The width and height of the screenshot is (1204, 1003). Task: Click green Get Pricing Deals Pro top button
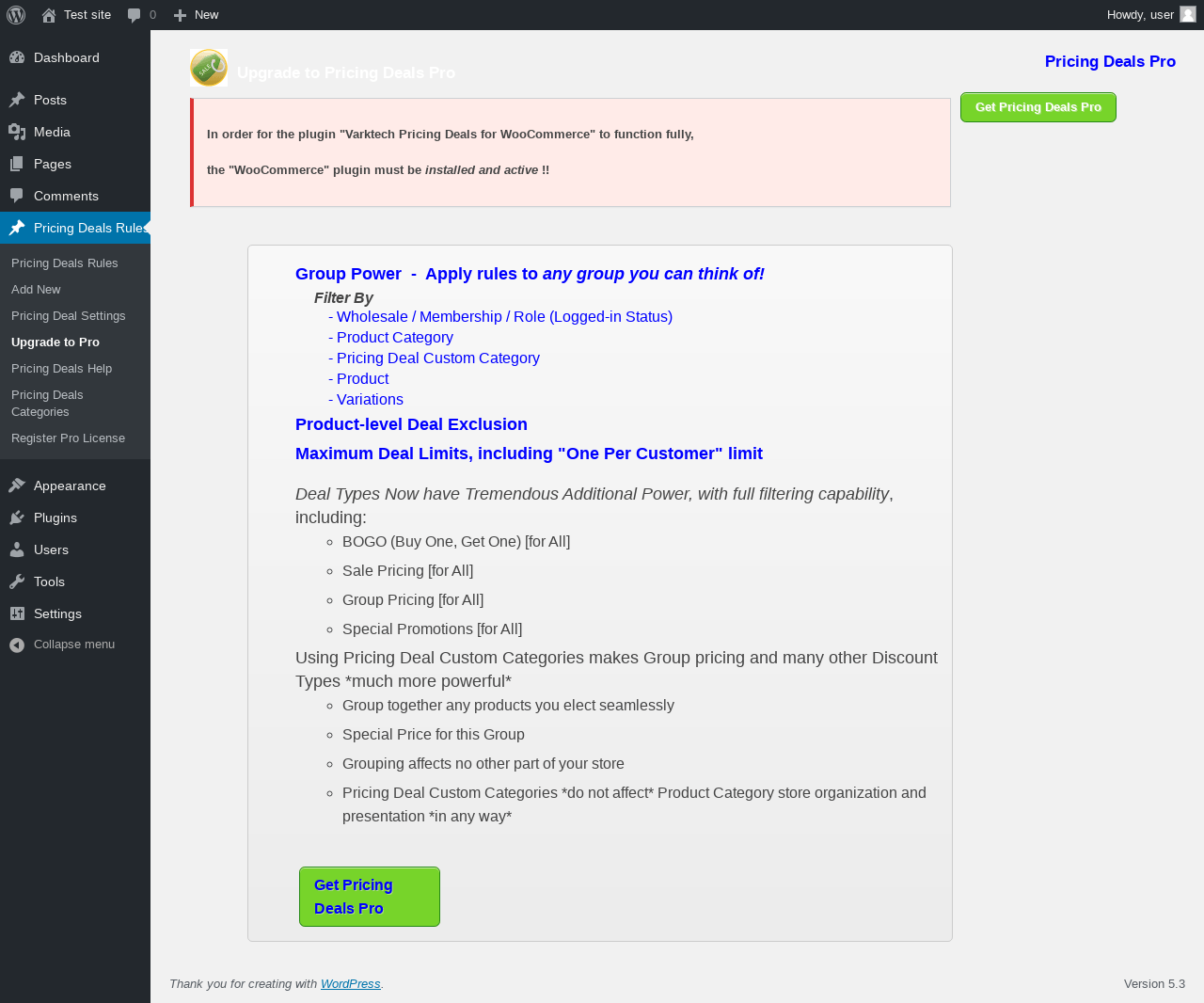pyautogui.click(x=1038, y=107)
